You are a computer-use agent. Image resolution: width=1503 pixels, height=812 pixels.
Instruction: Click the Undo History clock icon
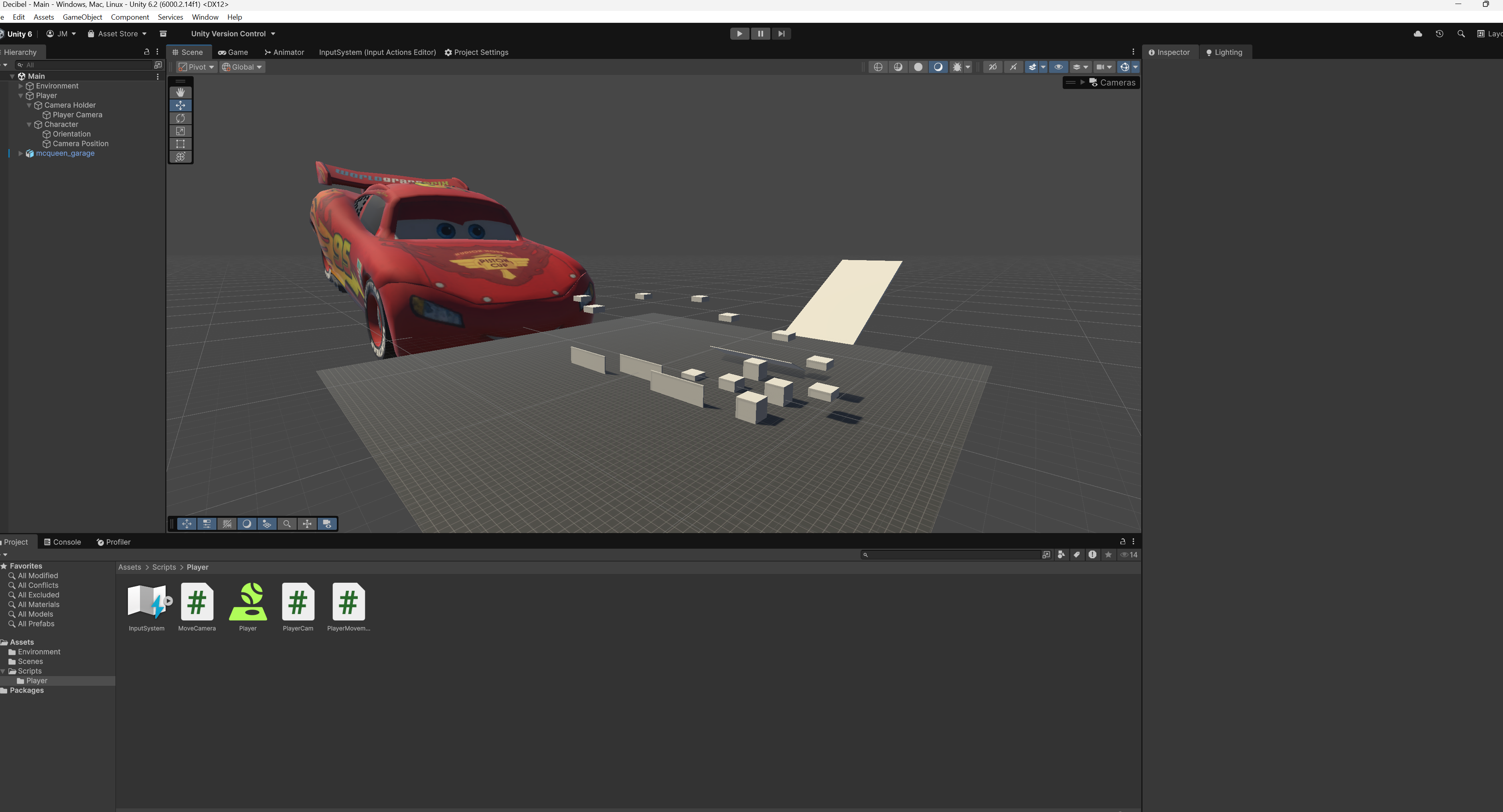point(1439,34)
